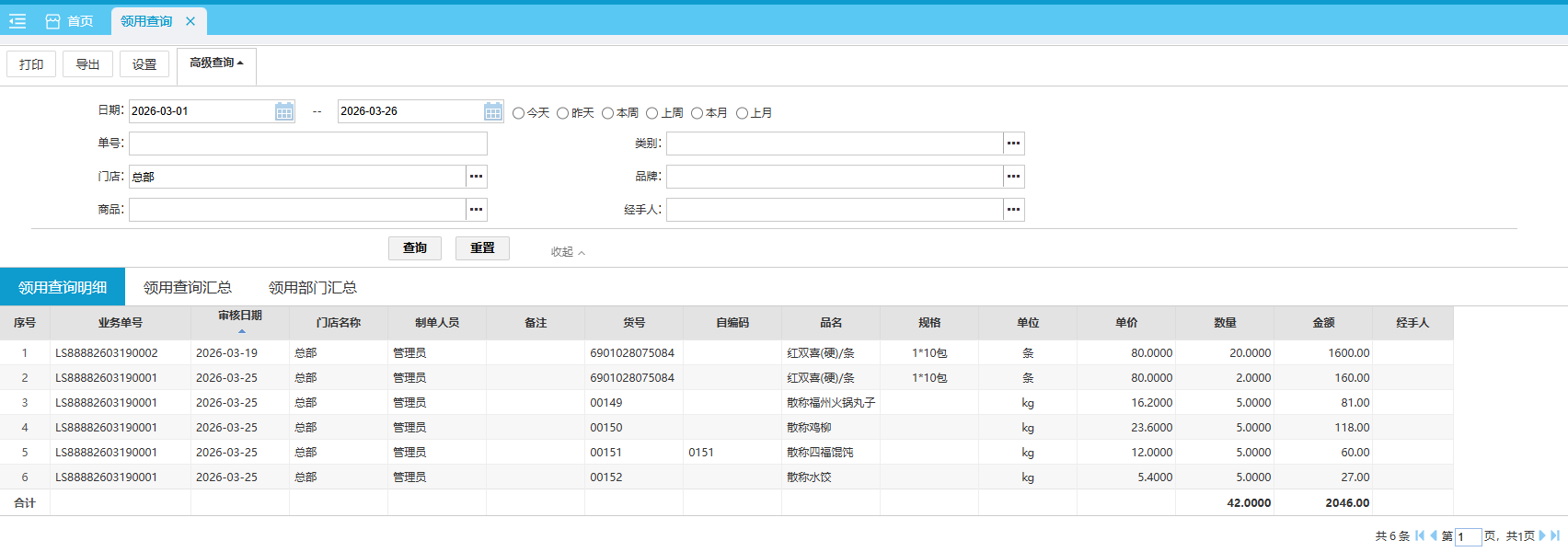Screen dimensions: 1568x552
Task: Switch to the 领用部门汇总 tab
Action: pos(313,288)
